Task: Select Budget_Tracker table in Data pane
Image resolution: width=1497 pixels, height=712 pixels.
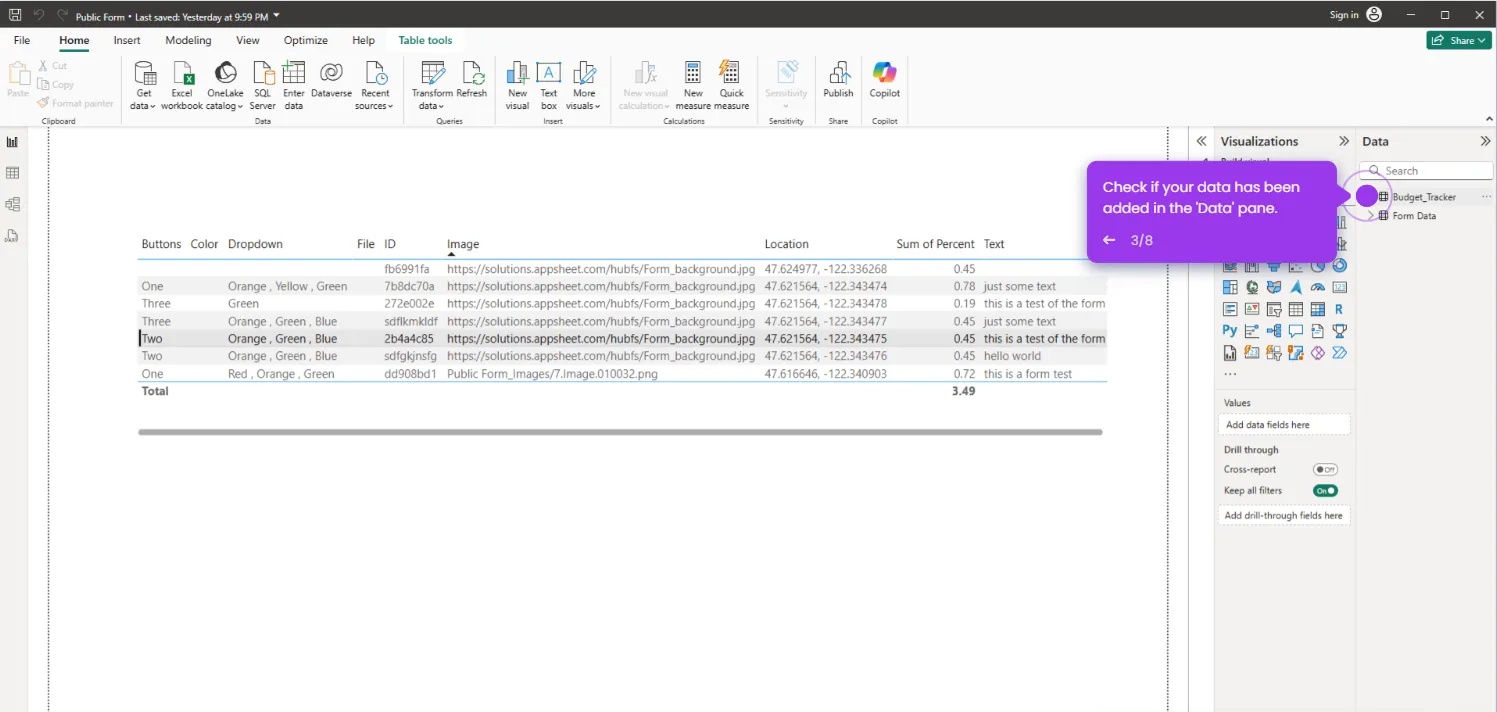Action: [1424, 197]
